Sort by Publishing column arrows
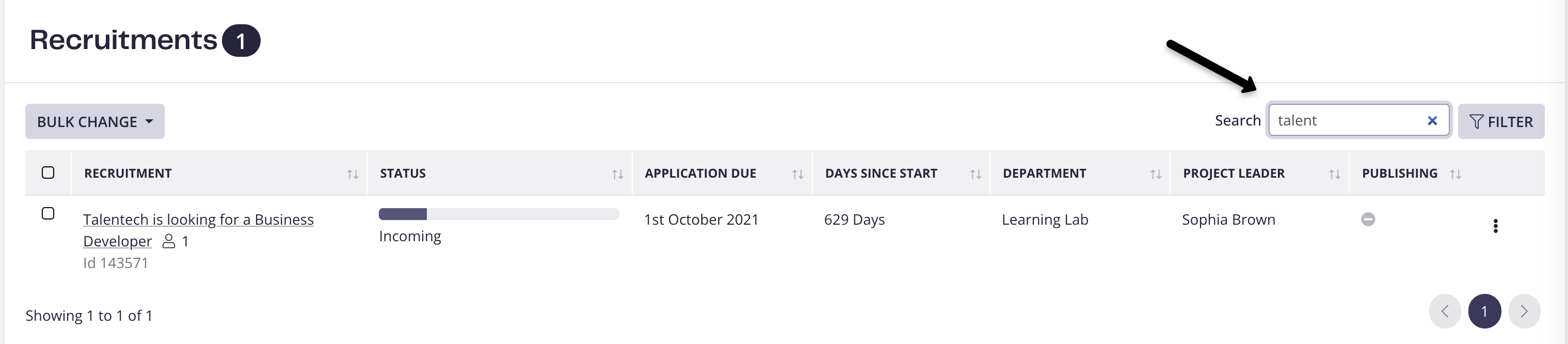1568x344 pixels. pos(1455,174)
